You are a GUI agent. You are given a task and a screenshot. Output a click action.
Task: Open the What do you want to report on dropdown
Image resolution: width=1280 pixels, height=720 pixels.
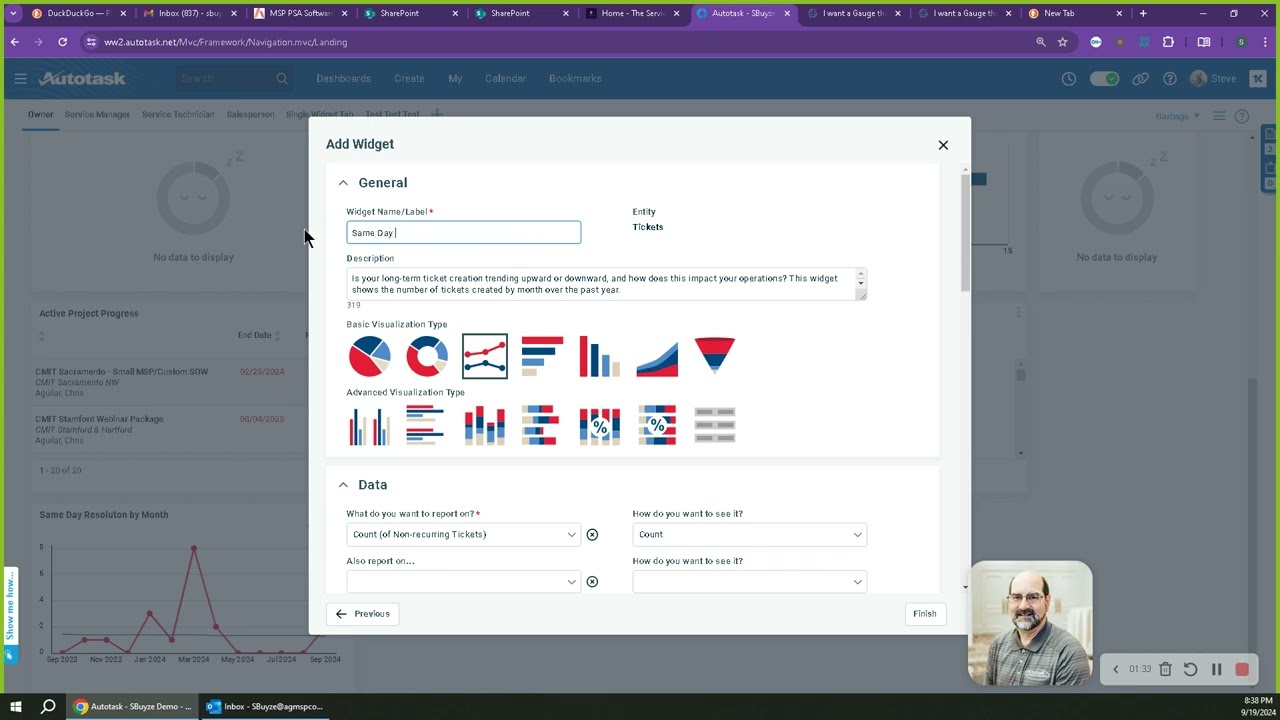click(x=463, y=535)
